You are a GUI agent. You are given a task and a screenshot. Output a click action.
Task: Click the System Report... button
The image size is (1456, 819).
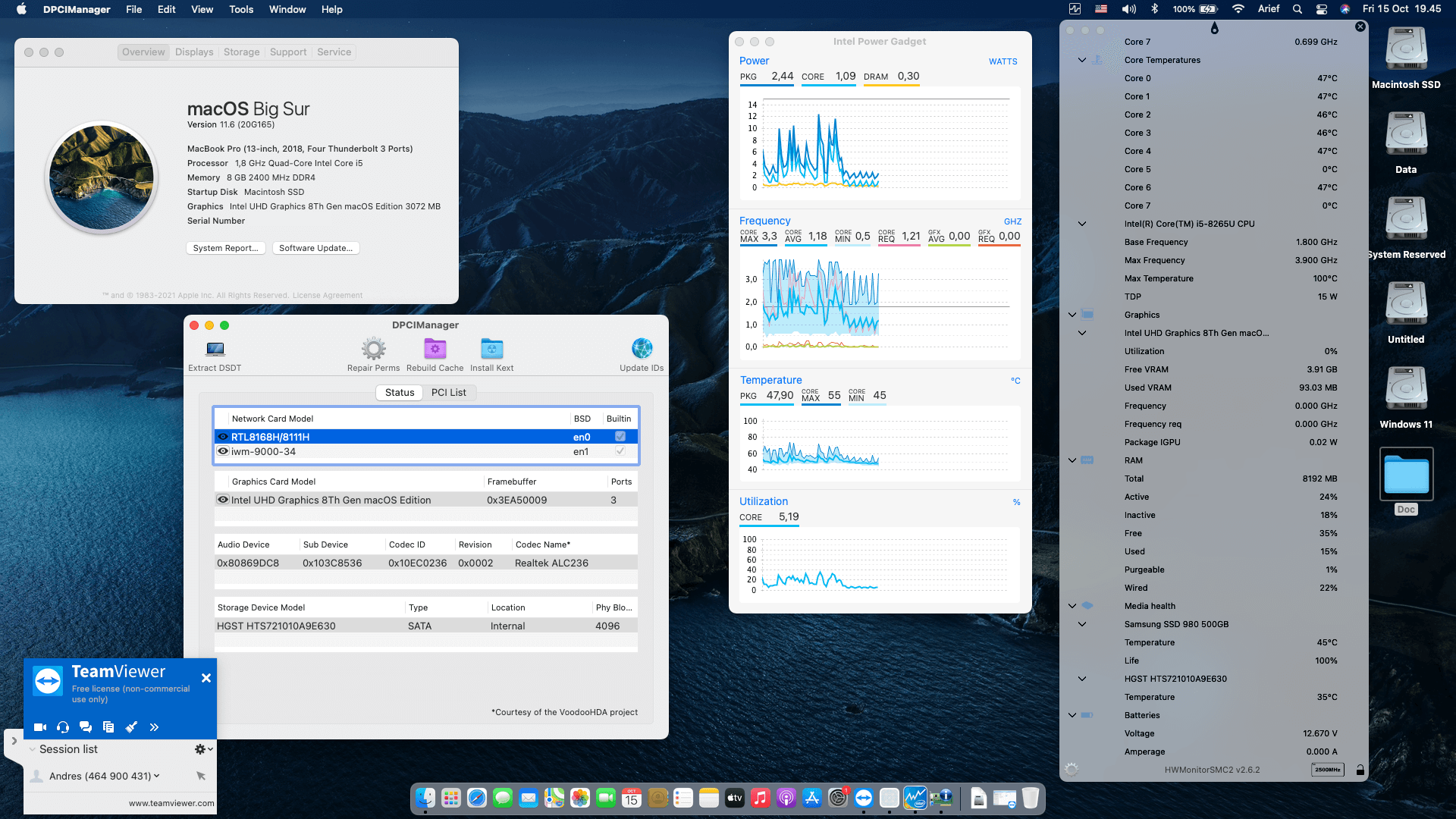(225, 248)
